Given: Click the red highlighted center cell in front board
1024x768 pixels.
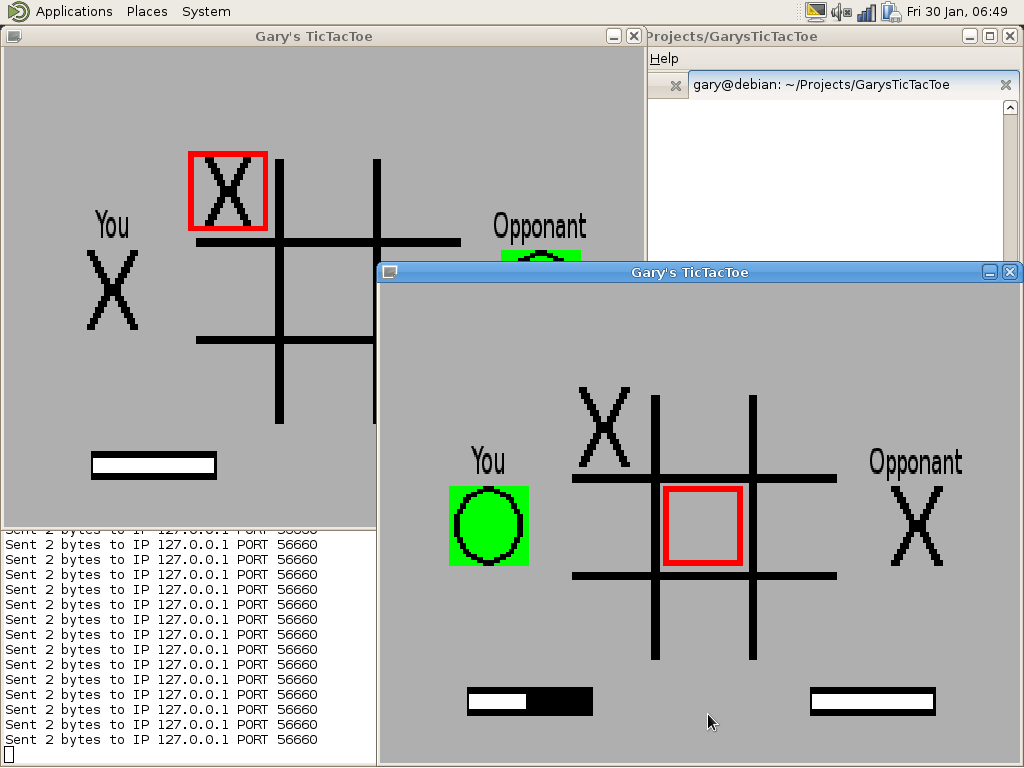Looking at the screenshot, I should 703,526.
